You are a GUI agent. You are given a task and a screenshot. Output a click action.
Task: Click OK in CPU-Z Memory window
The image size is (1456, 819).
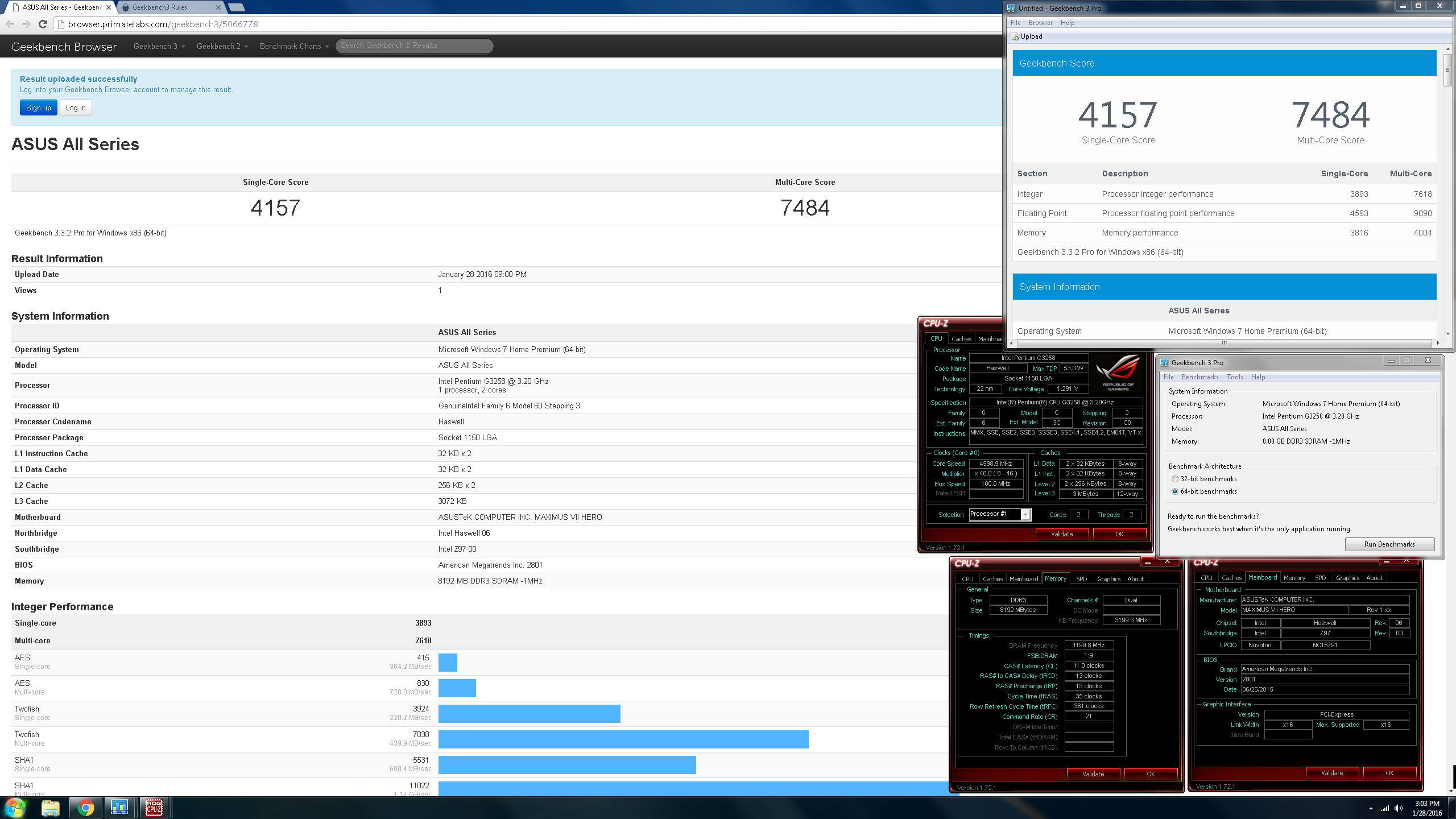pyautogui.click(x=1151, y=774)
